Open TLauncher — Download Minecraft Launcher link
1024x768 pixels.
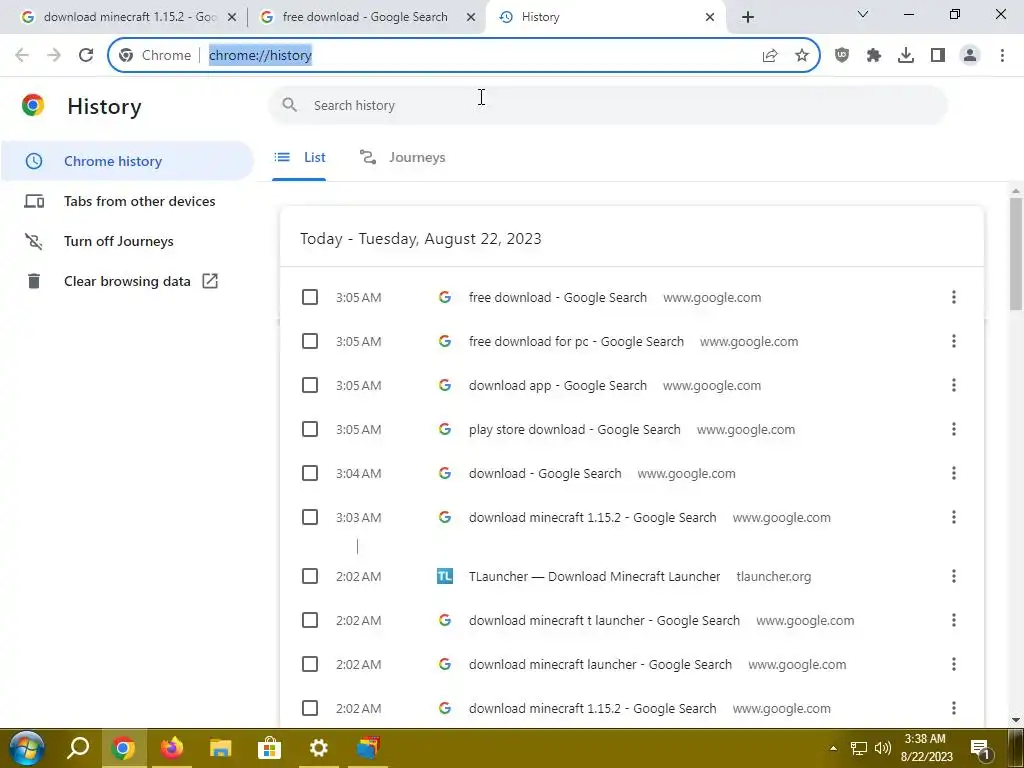click(594, 577)
